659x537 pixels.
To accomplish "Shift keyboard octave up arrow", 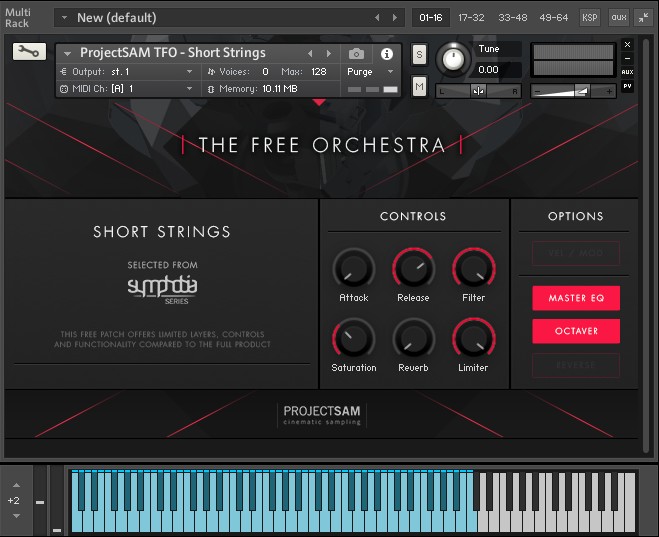I will pyautogui.click(x=16, y=485).
